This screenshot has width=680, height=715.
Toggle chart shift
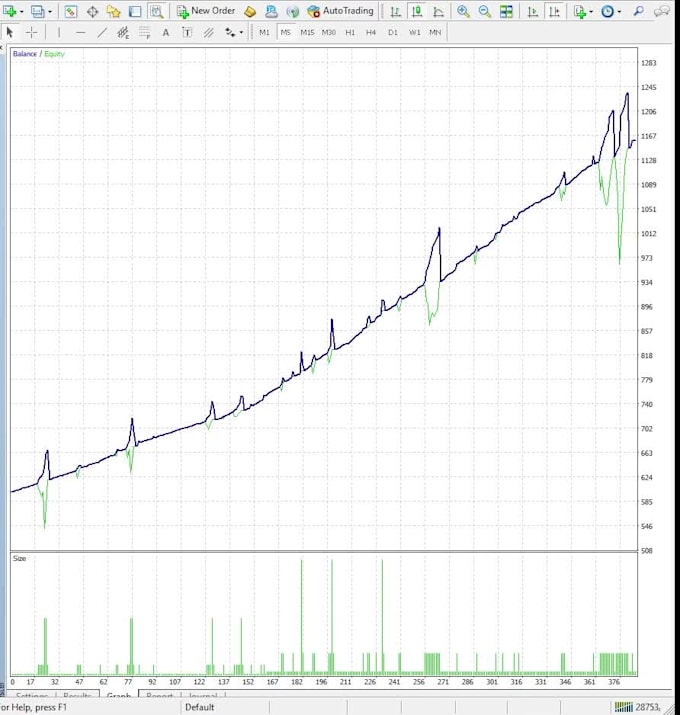click(555, 11)
